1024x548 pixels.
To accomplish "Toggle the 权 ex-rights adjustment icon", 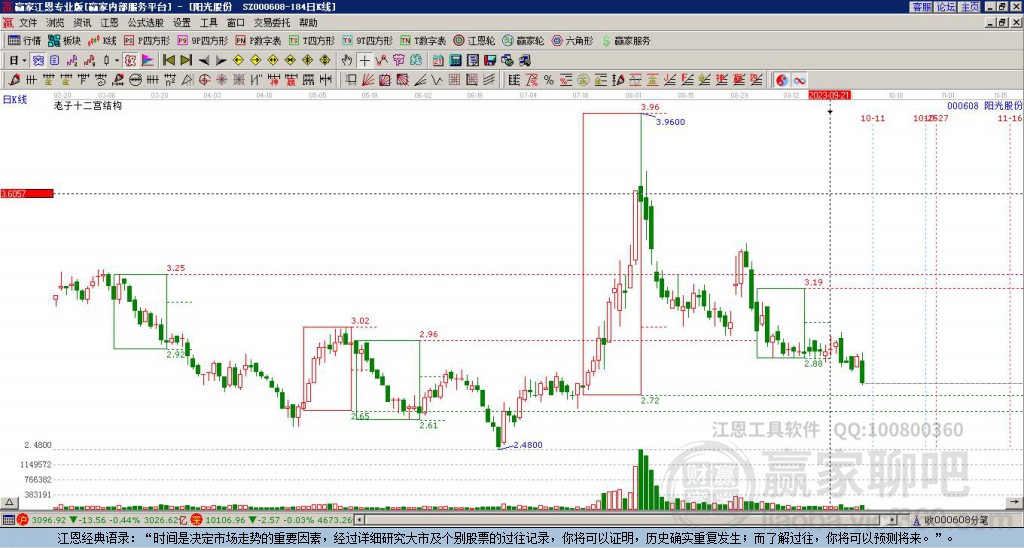I will (x=130, y=60).
